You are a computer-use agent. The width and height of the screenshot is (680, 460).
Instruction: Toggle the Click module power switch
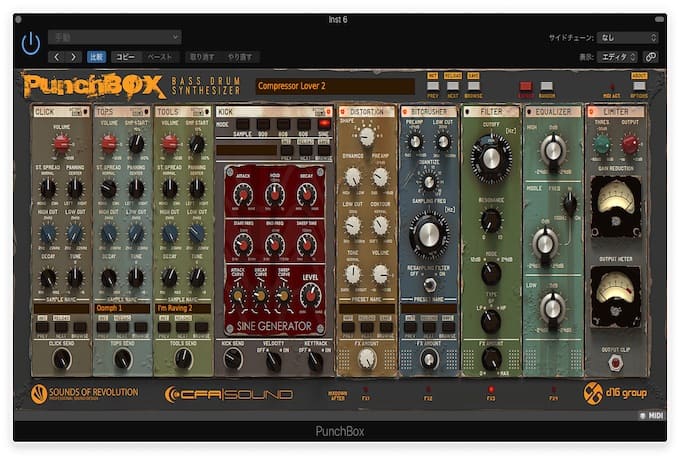pos(86,112)
